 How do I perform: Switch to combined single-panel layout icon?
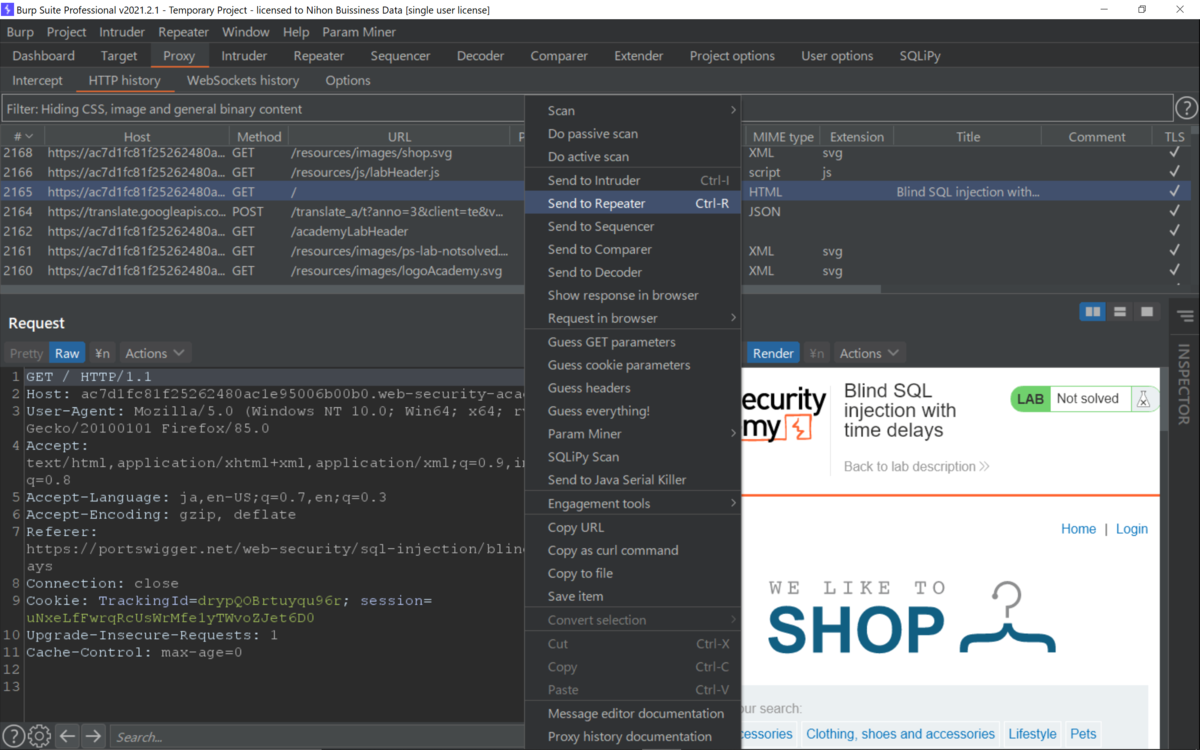(x=1147, y=312)
